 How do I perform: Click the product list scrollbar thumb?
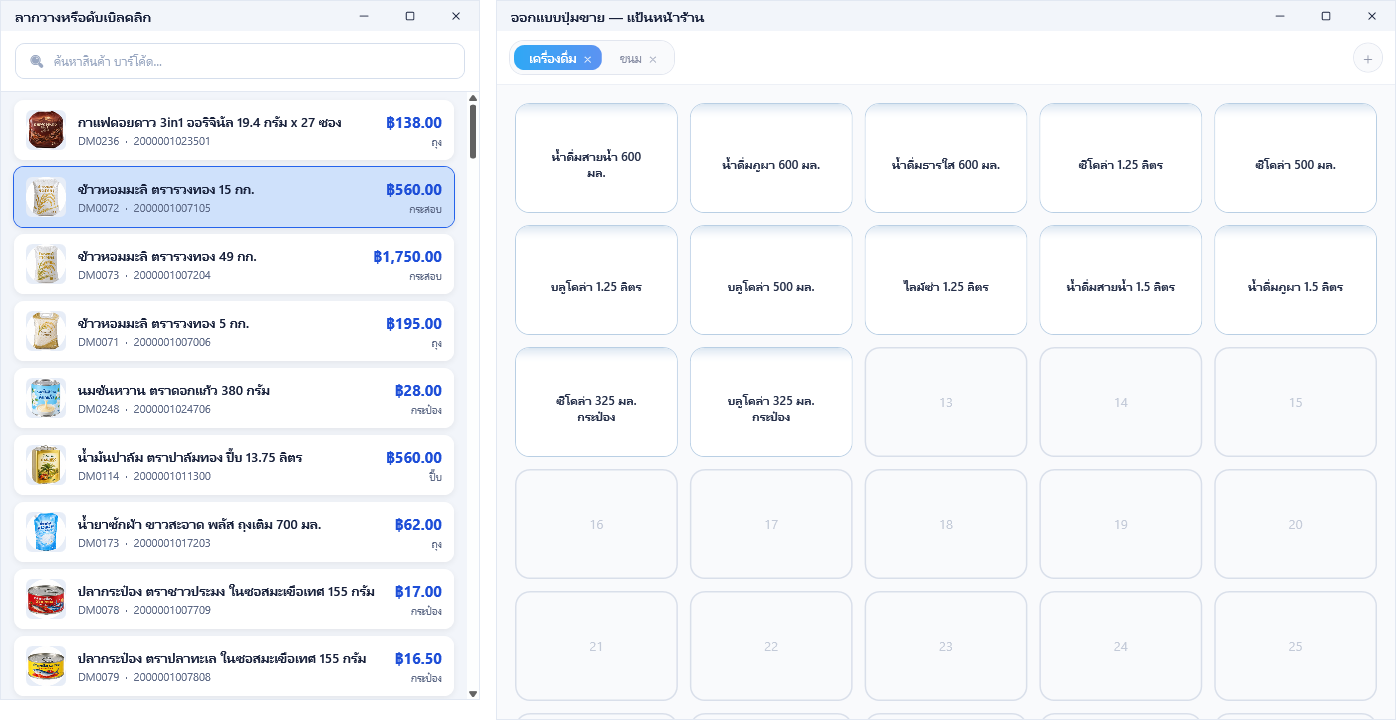click(473, 132)
